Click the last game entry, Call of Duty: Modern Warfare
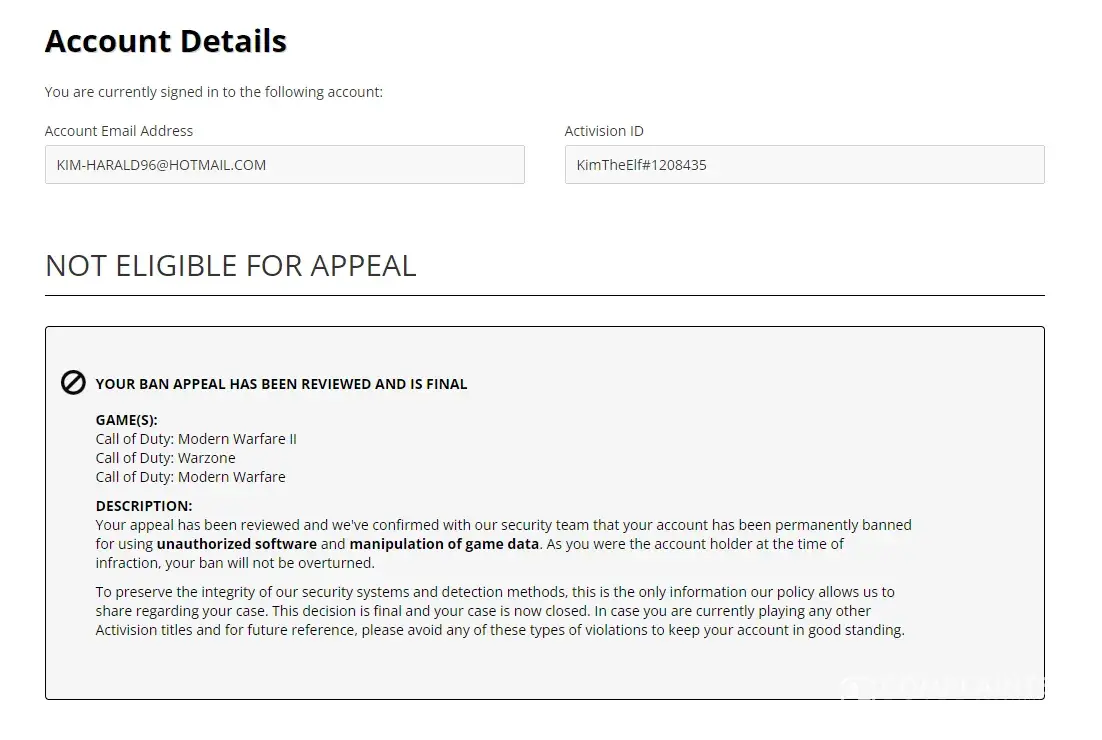 (x=190, y=477)
